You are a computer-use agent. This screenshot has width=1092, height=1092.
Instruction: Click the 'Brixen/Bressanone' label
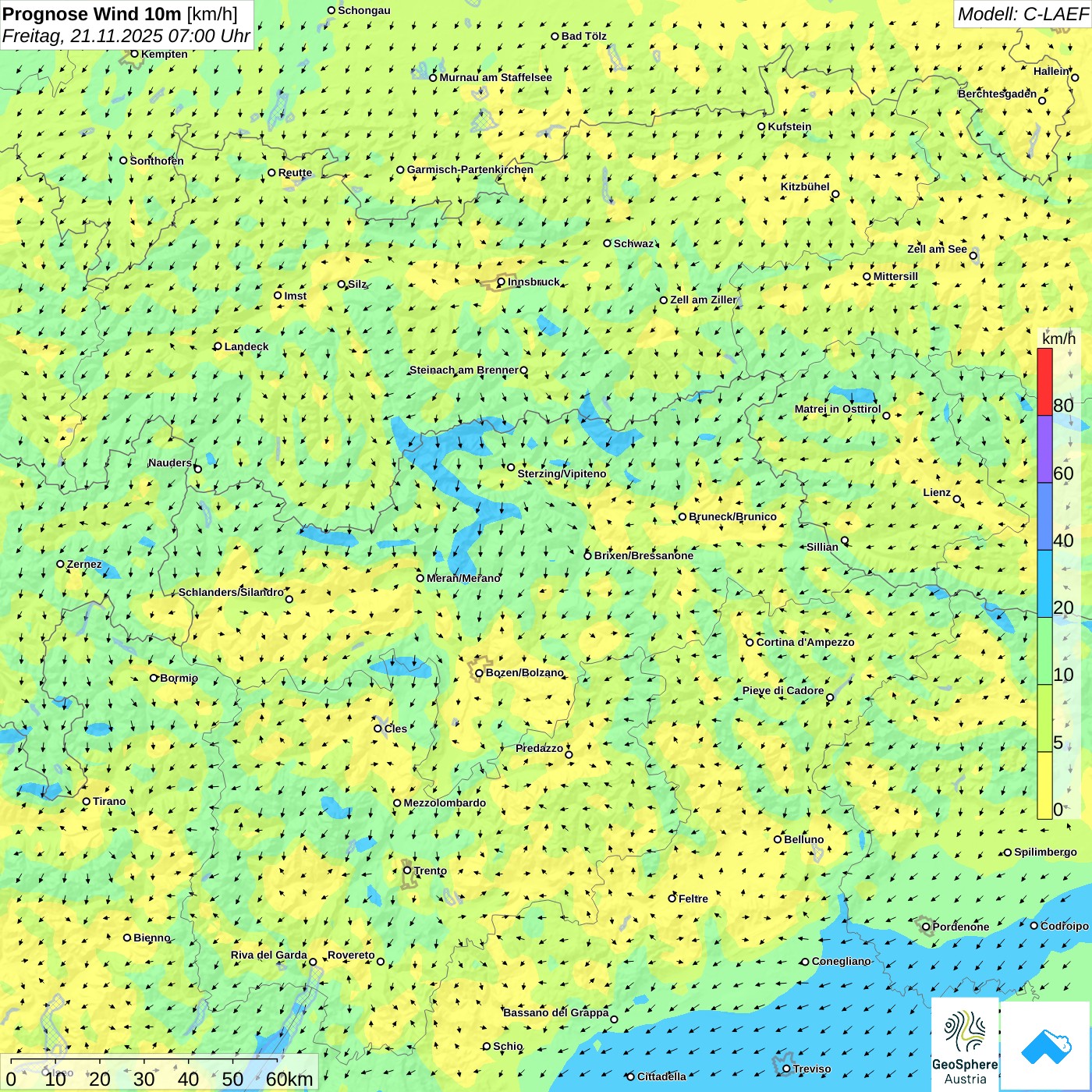pyautogui.click(x=643, y=555)
